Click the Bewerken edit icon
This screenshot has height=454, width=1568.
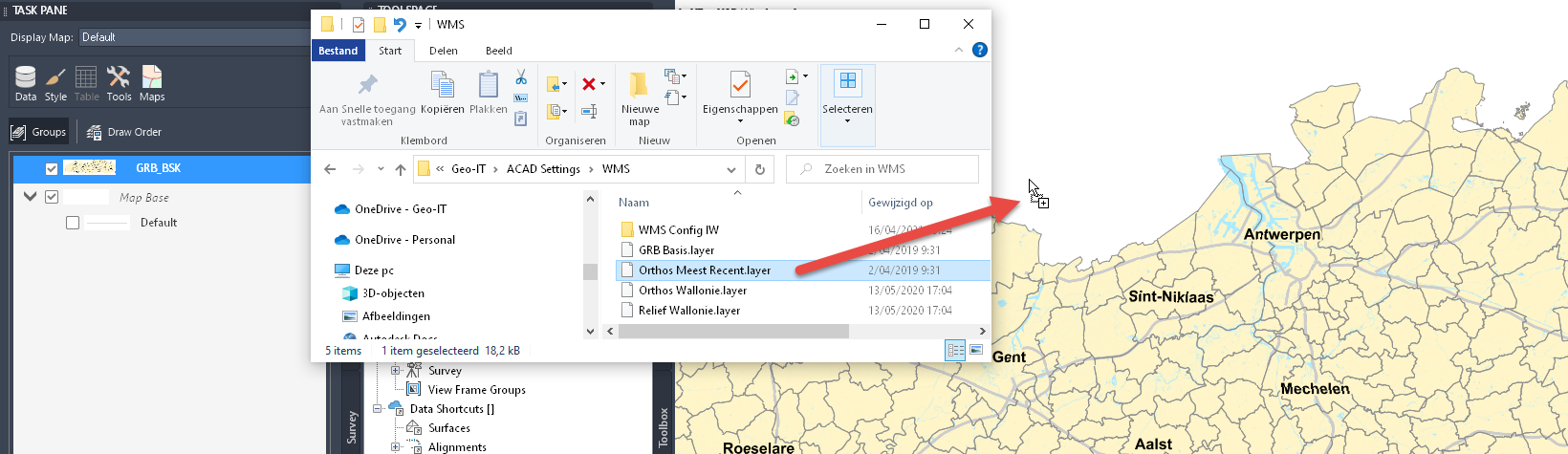[x=793, y=97]
